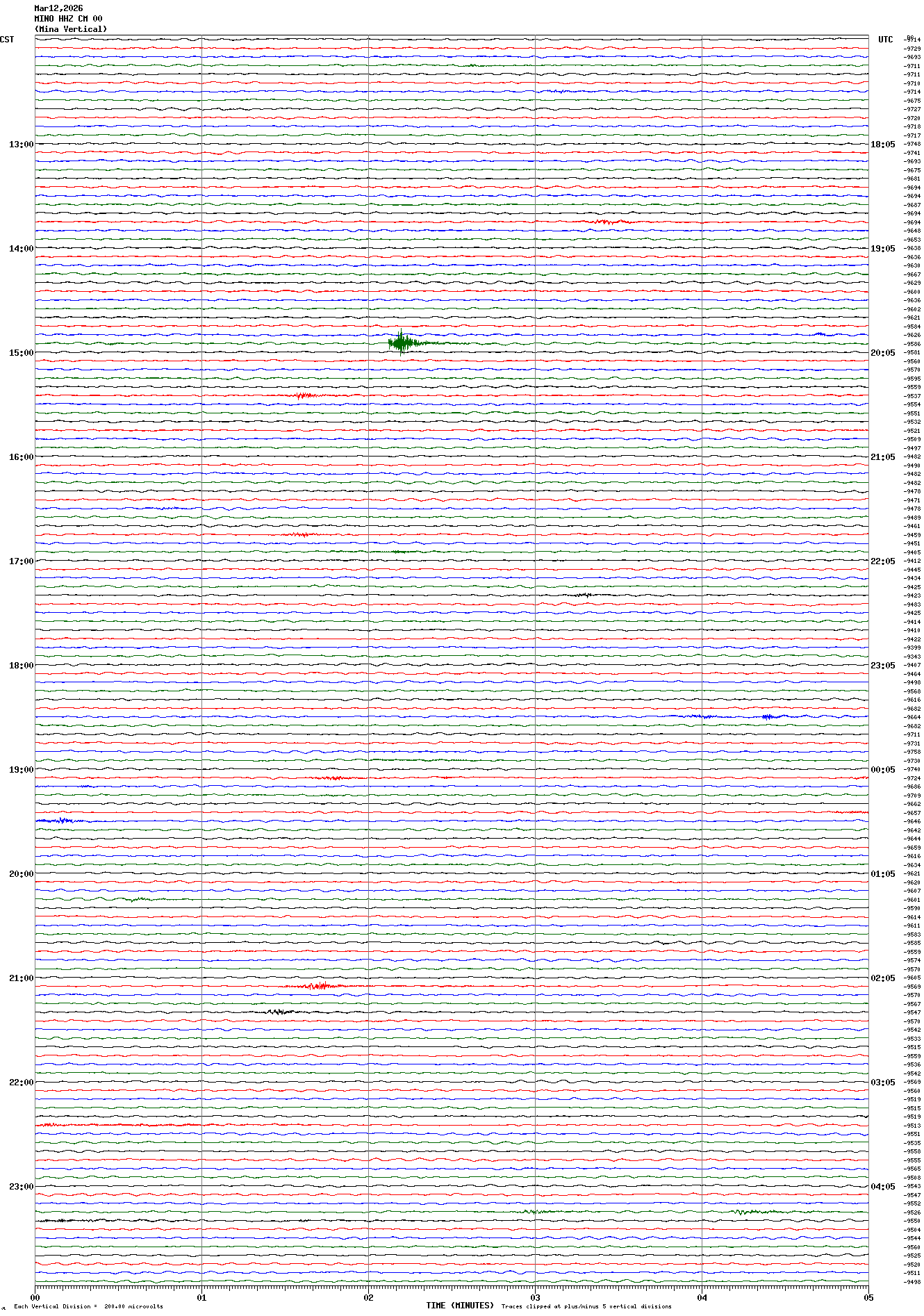Select the Mar12,2026 date header
This screenshot has height=1316, width=924.
pos(58,8)
